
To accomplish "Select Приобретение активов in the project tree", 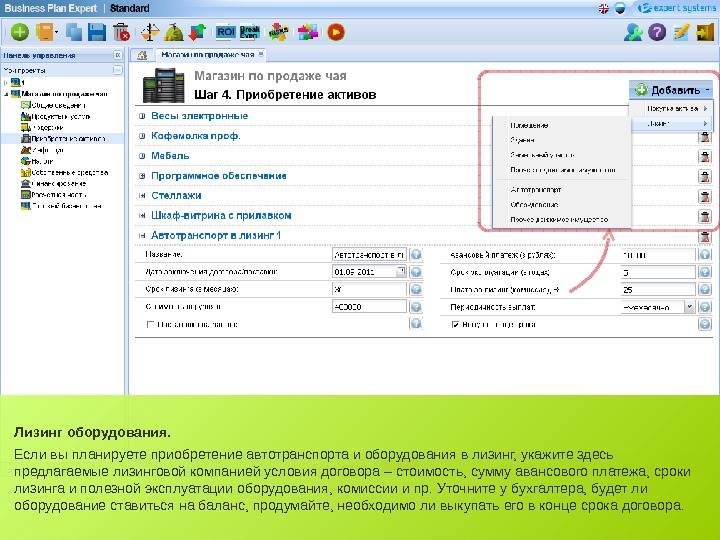I will (68, 139).
